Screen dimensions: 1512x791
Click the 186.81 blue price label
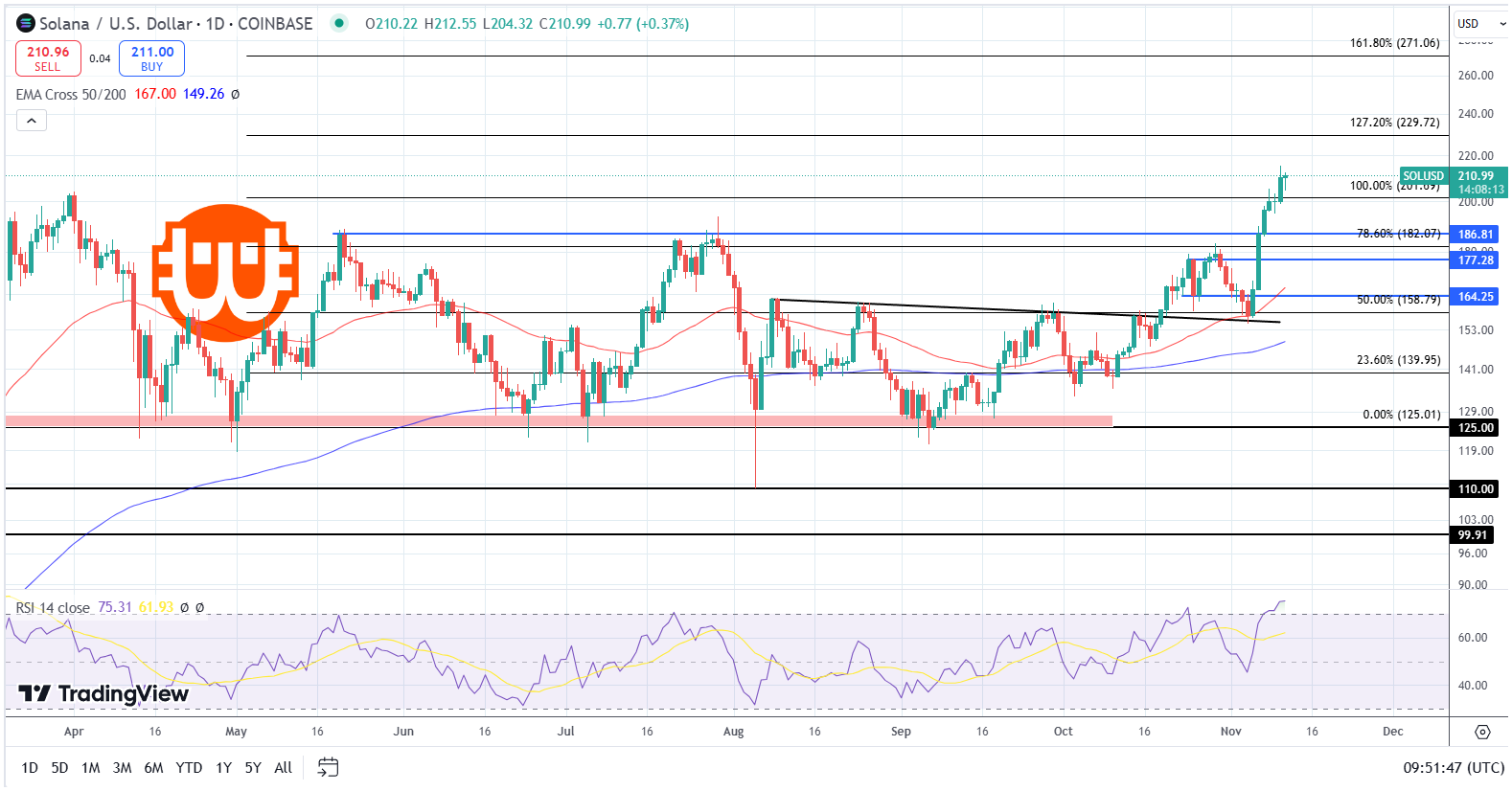pyautogui.click(x=1476, y=234)
